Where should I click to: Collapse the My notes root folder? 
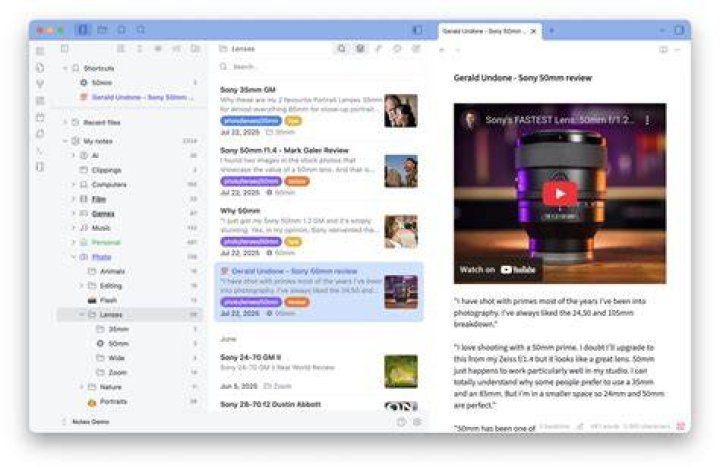tap(65, 141)
